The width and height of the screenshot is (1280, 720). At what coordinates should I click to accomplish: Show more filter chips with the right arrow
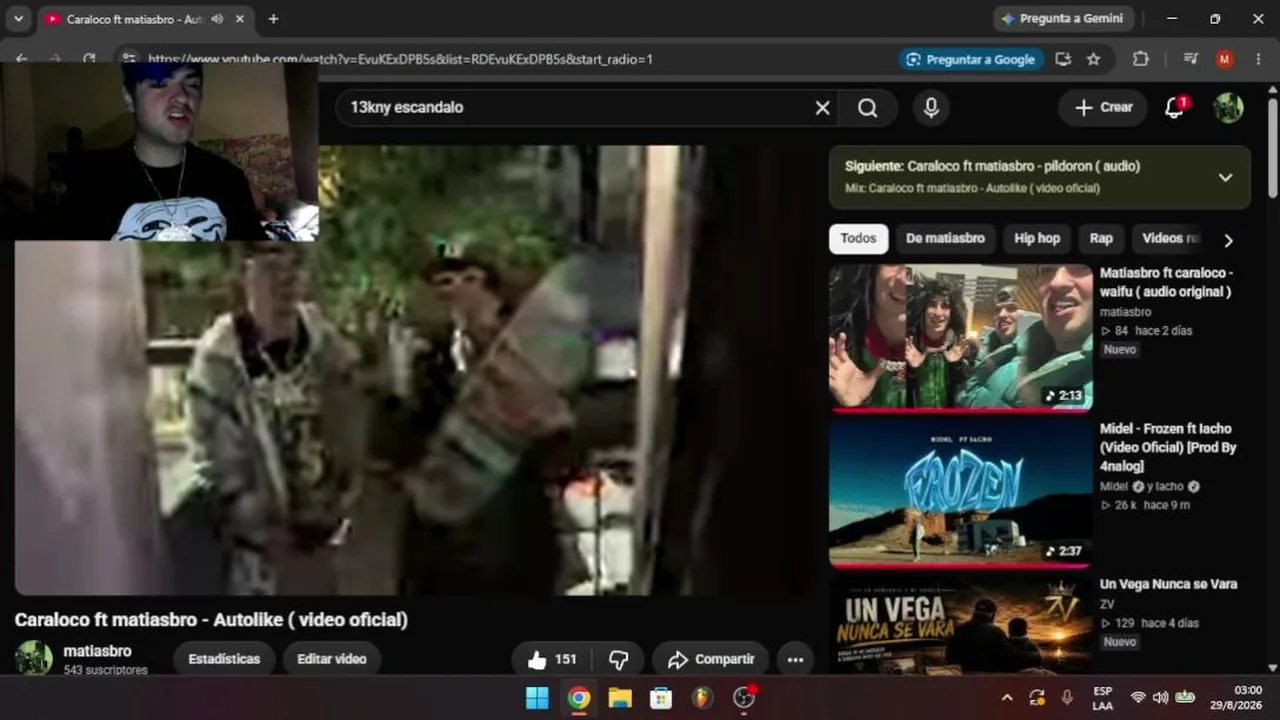(1228, 240)
